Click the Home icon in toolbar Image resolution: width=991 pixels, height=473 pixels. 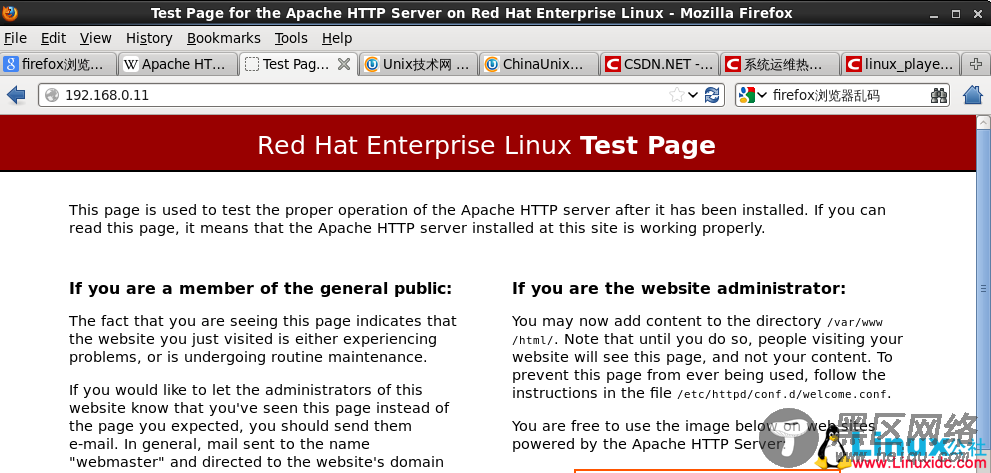(x=973, y=95)
